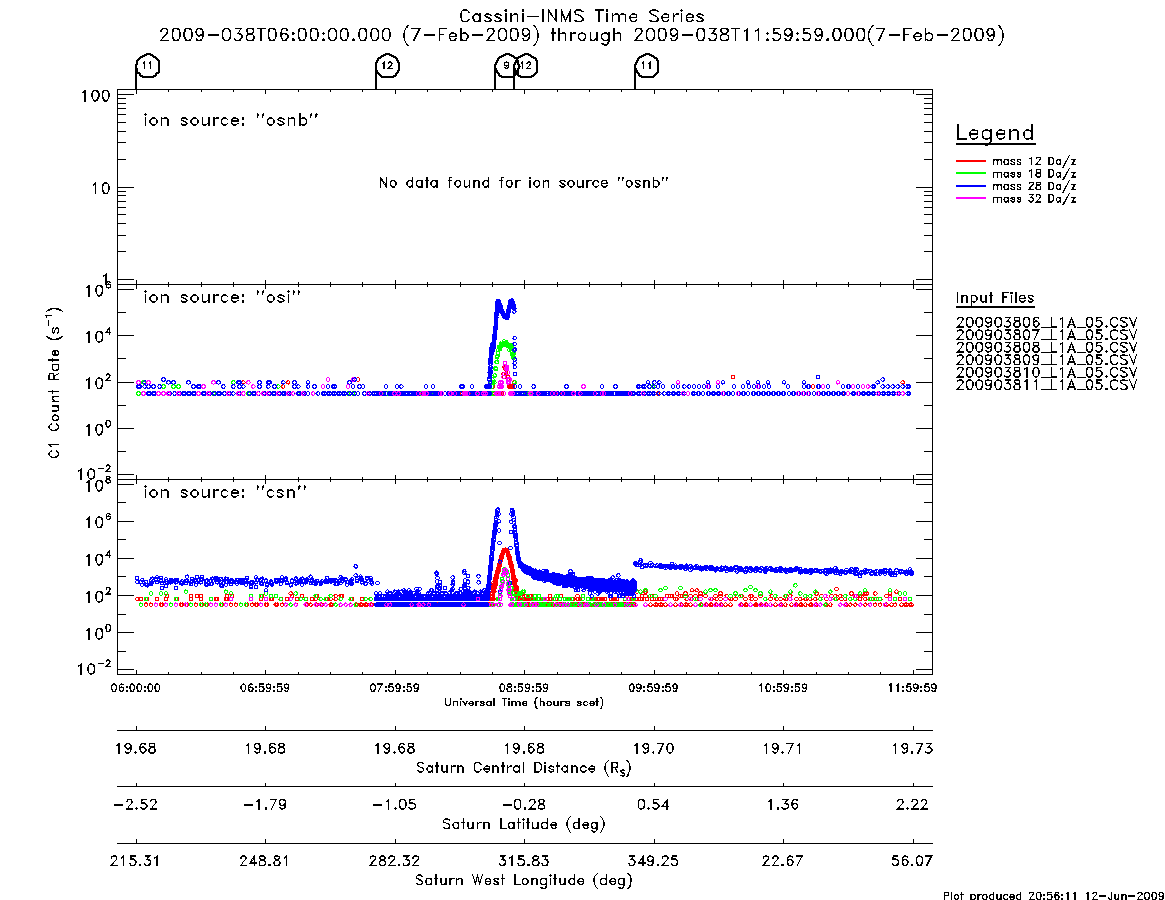
Task: Select marker 11 above the 06:00:00 start time
Action: pyautogui.click(x=148, y=66)
